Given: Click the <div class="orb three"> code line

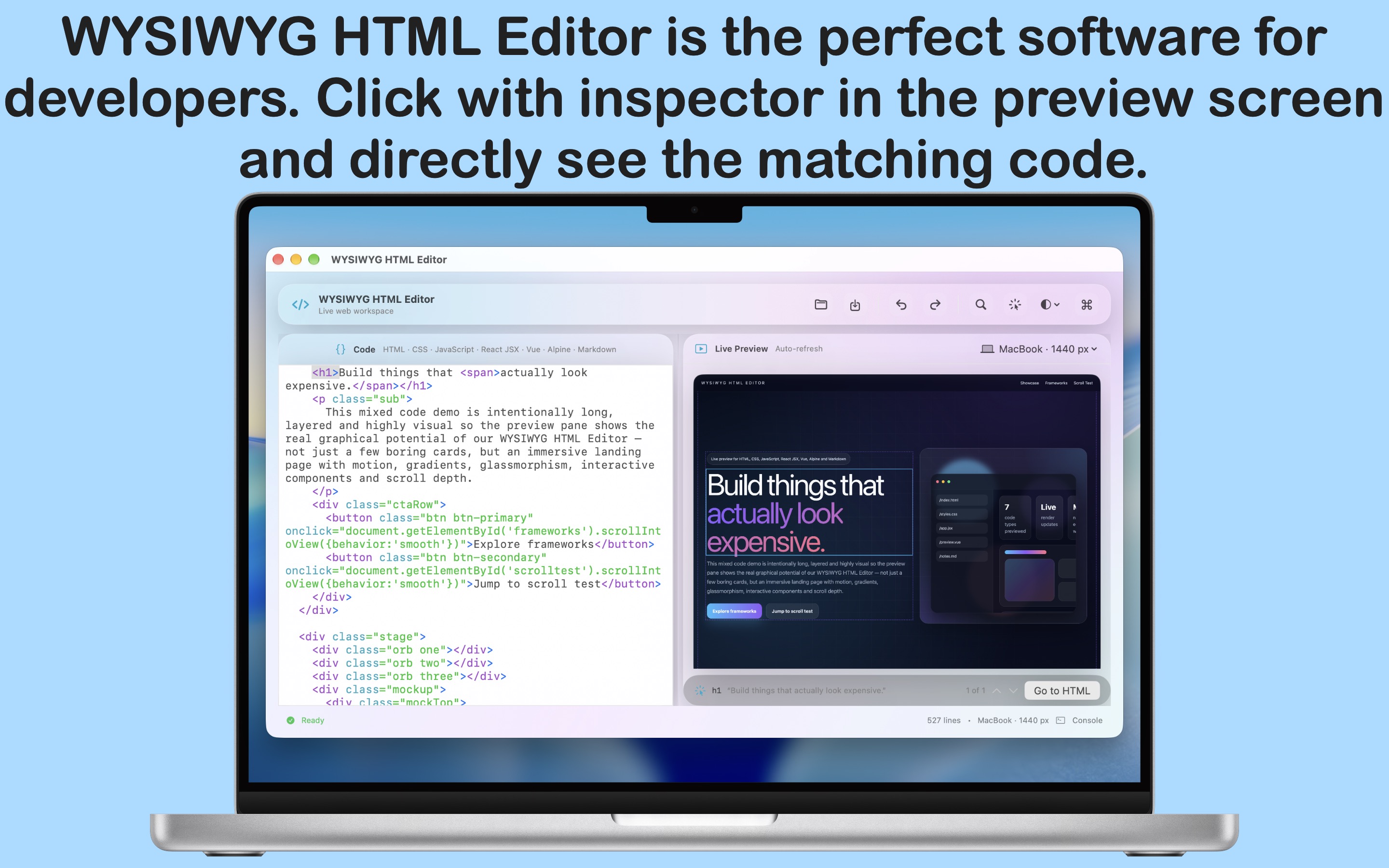Looking at the screenshot, I should pos(409,676).
